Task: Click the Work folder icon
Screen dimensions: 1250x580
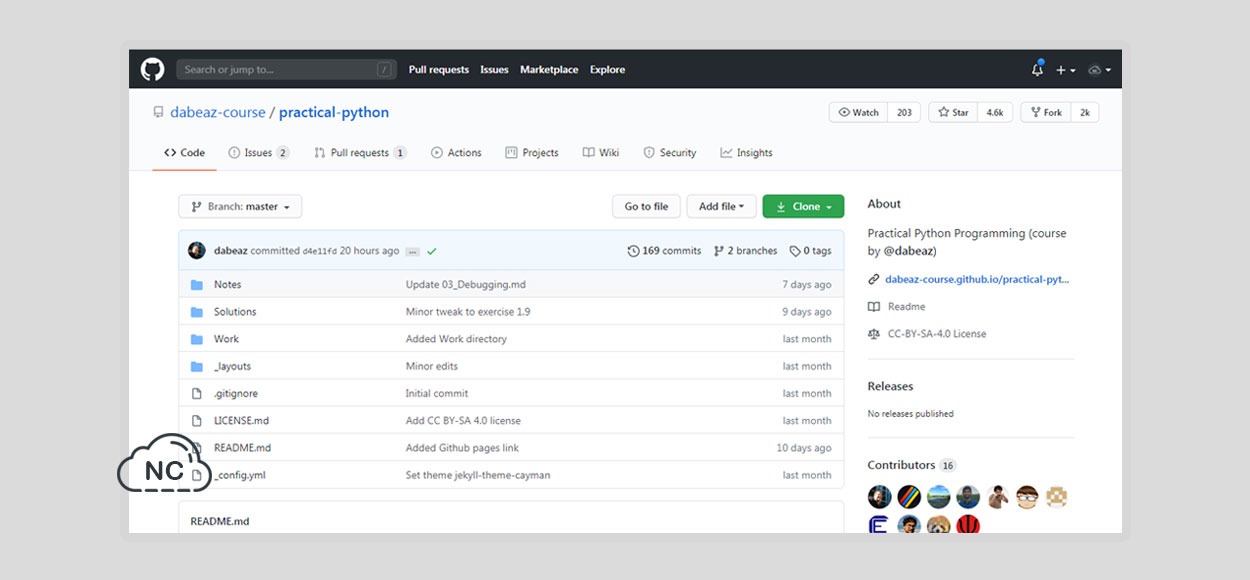Action: 197,339
